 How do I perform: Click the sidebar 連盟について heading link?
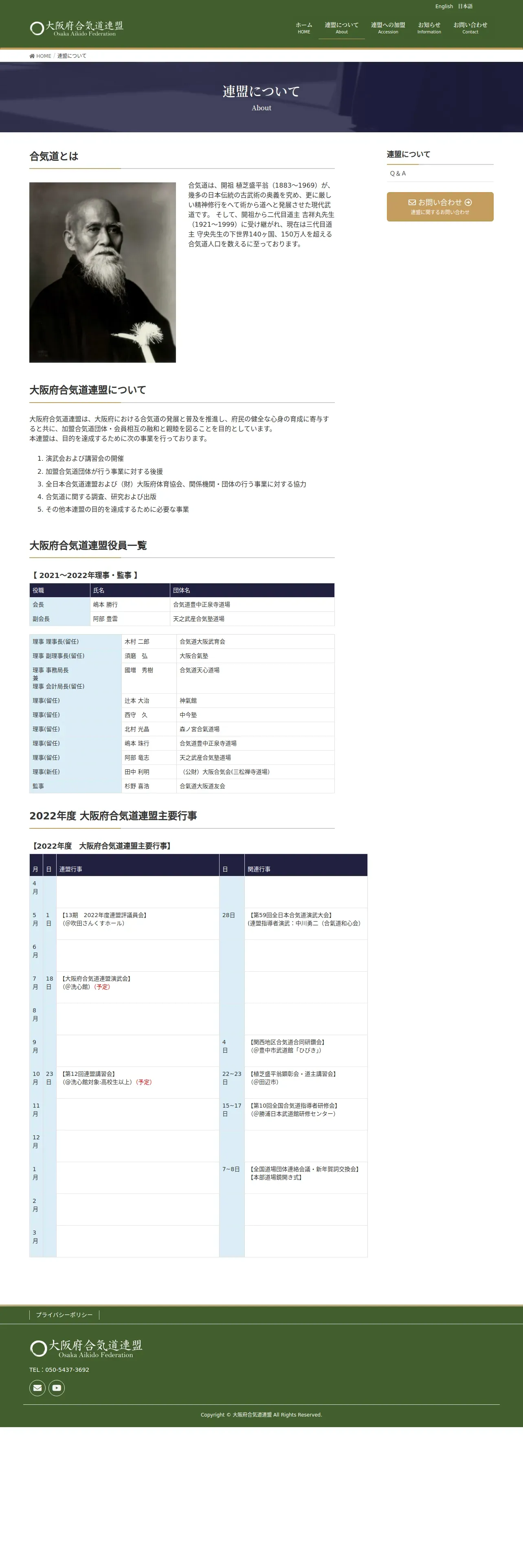408,154
